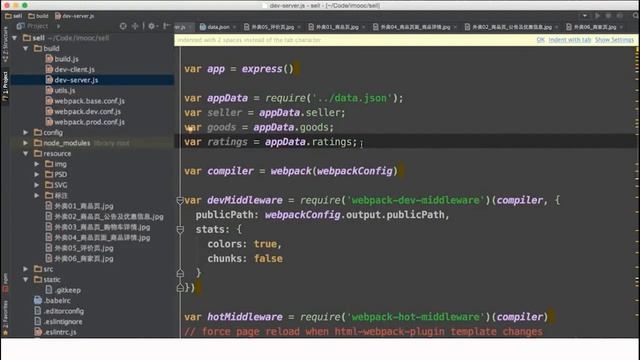
Task: Collapse the resource folder arrow
Action: click(26, 154)
